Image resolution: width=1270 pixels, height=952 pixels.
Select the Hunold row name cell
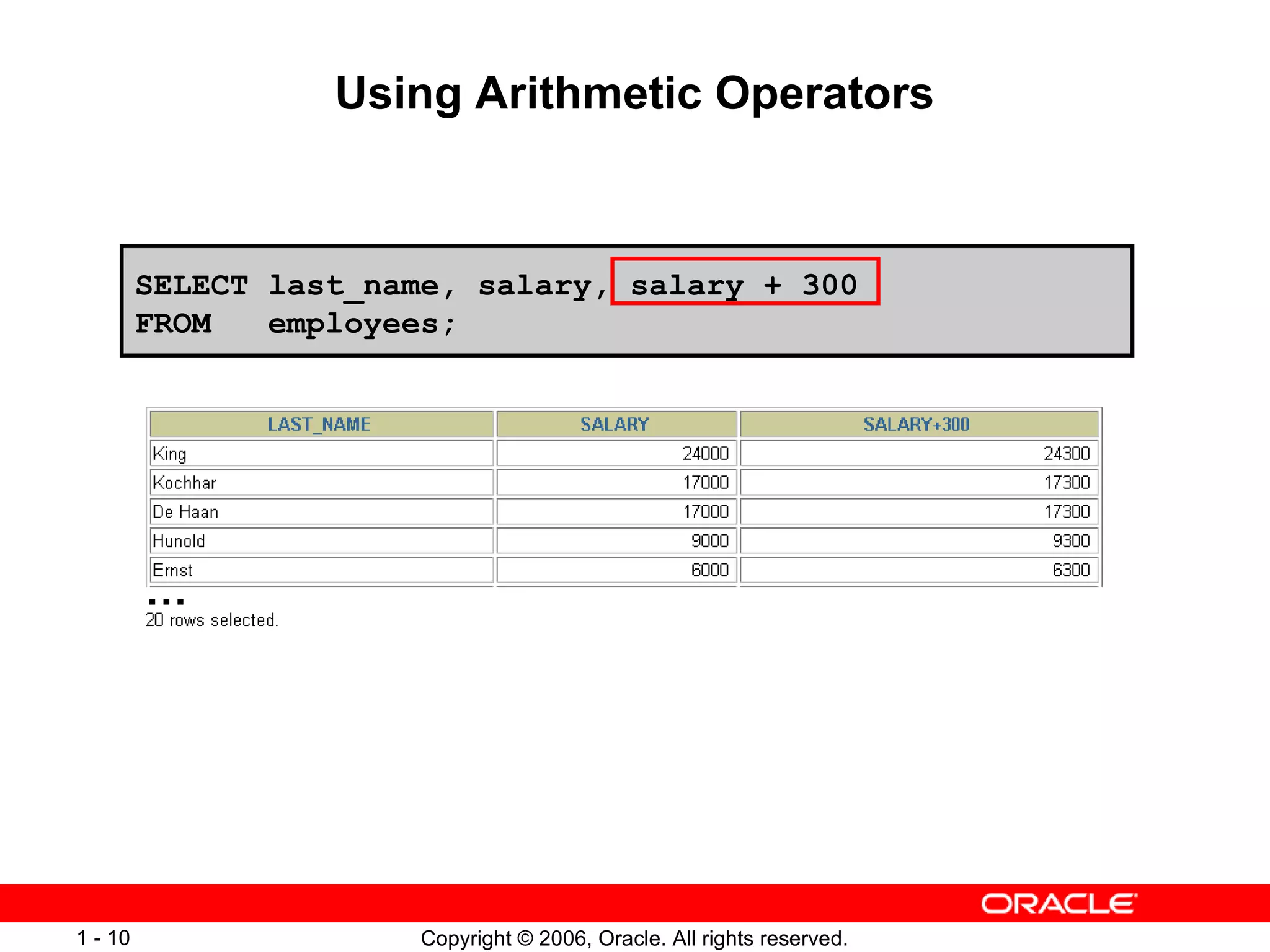pyautogui.click(x=179, y=541)
